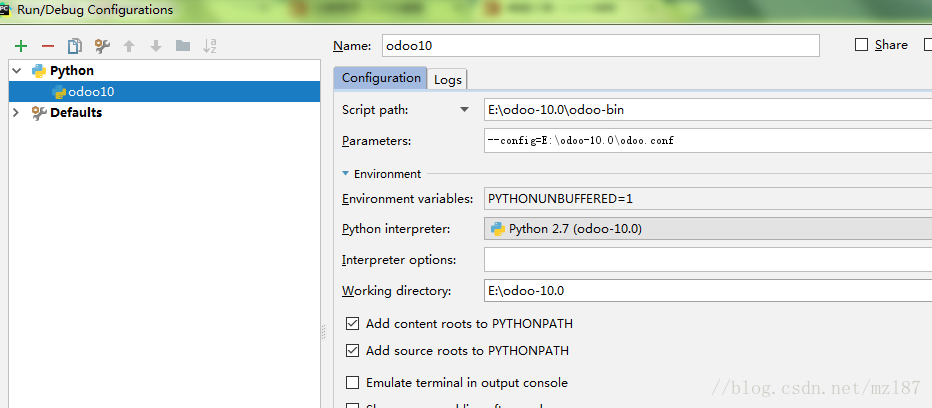The width and height of the screenshot is (932, 408).
Task: Click the Script path field
Action: [708, 109]
